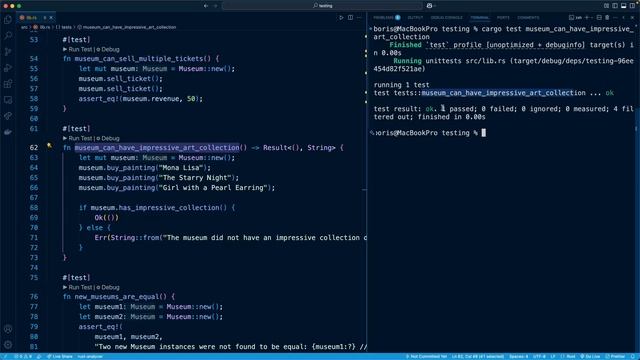Click rust-analyzer in status bar
Screen dimensions: 640x360
click(90, 356)
